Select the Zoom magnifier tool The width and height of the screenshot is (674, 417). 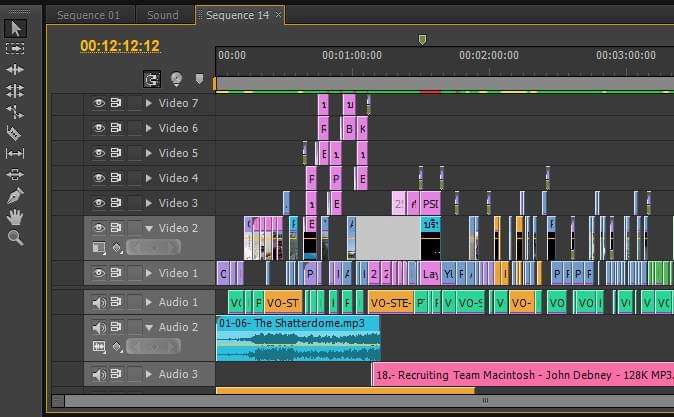click(x=15, y=237)
